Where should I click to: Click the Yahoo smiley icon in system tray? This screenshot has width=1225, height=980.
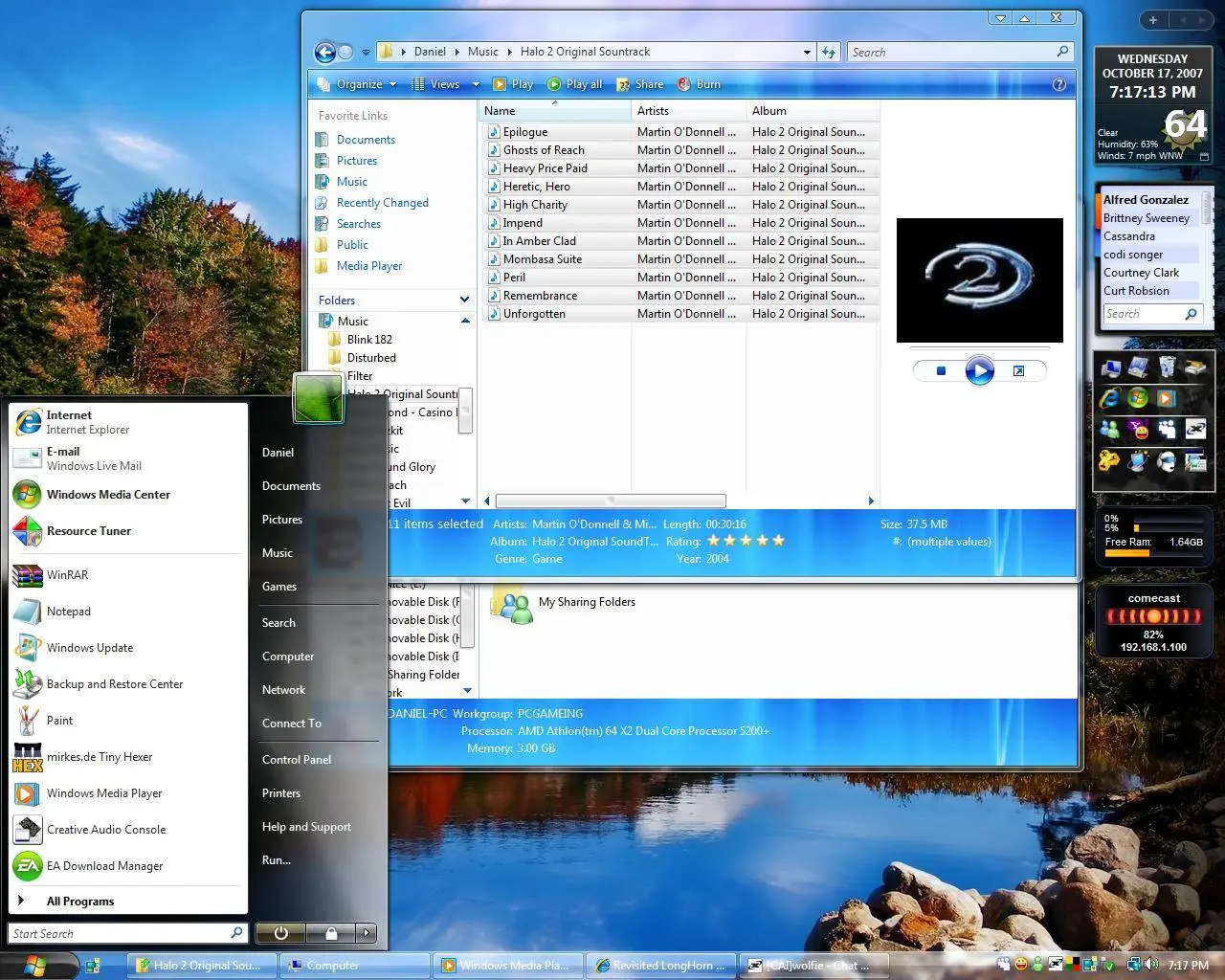[1022, 965]
